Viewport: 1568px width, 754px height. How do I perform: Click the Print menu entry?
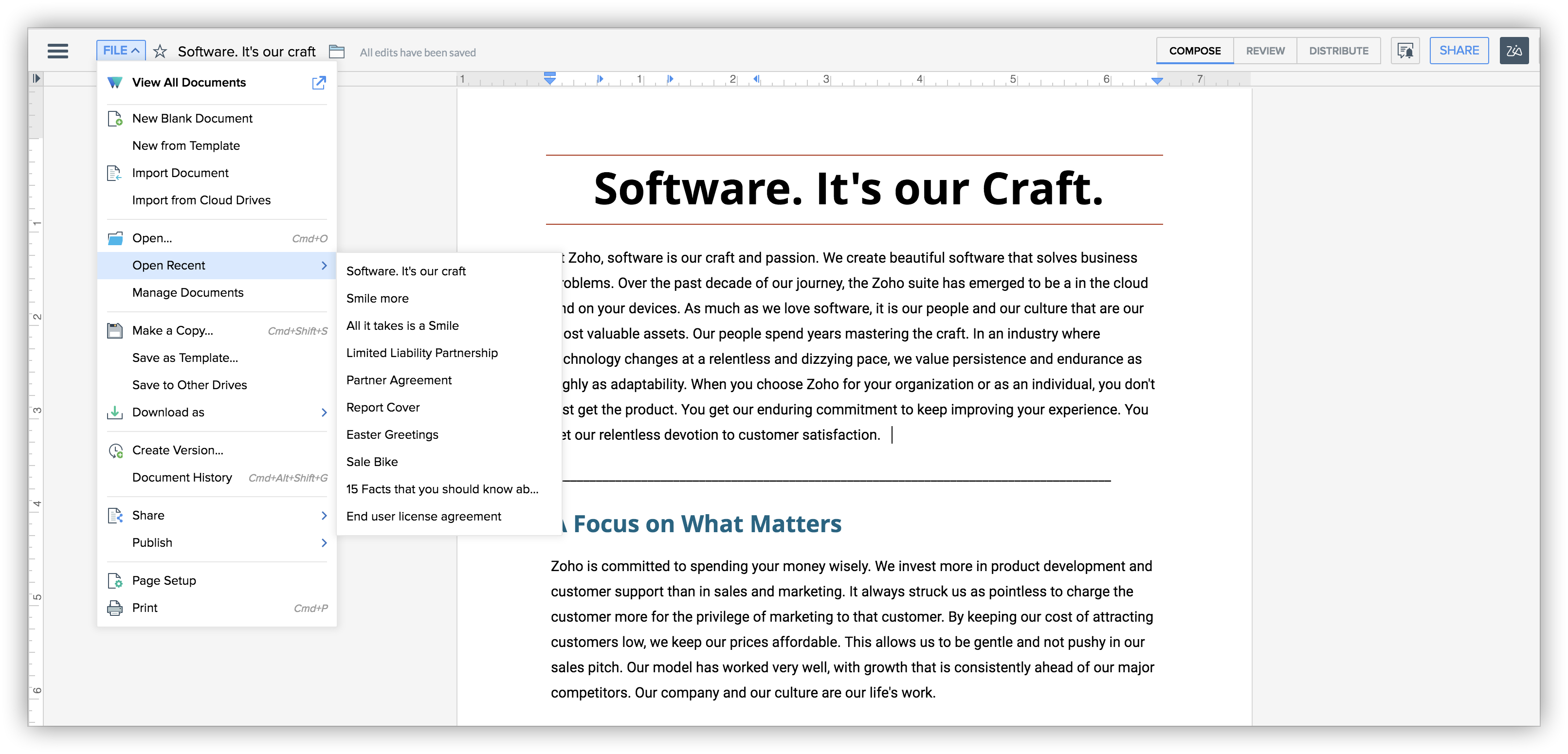tap(145, 608)
